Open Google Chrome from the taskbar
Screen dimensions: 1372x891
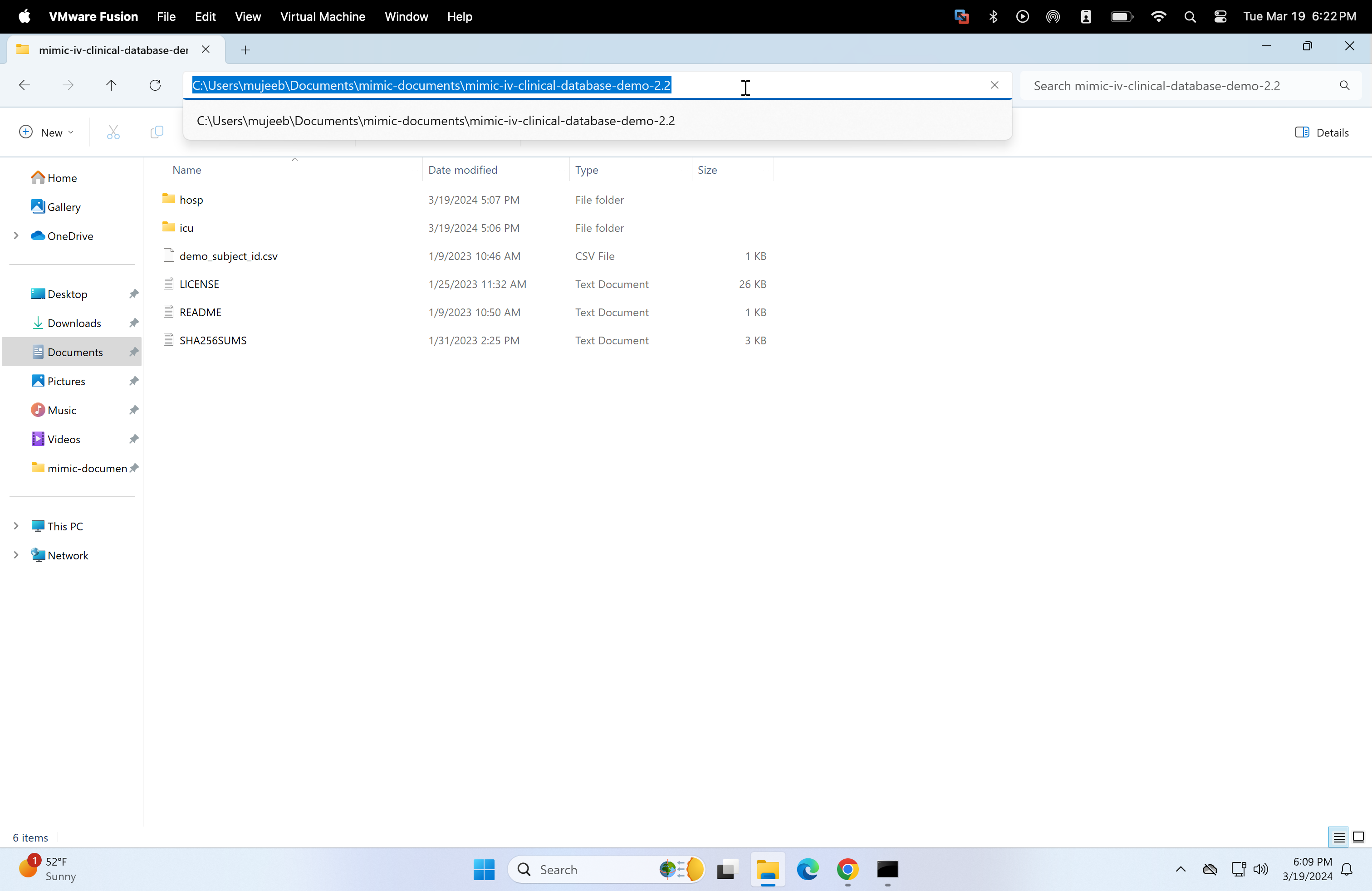point(848,869)
